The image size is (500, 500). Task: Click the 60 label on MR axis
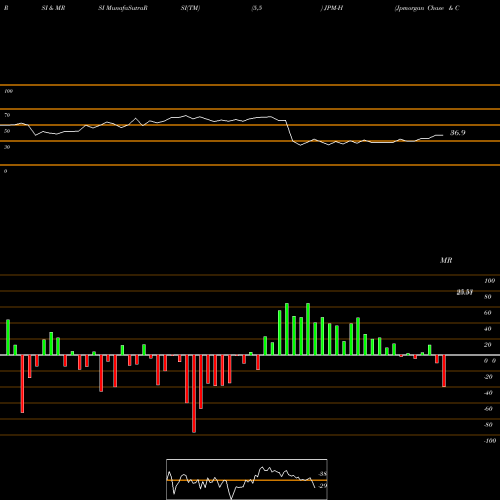pyautogui.click(x=488, y=313)
